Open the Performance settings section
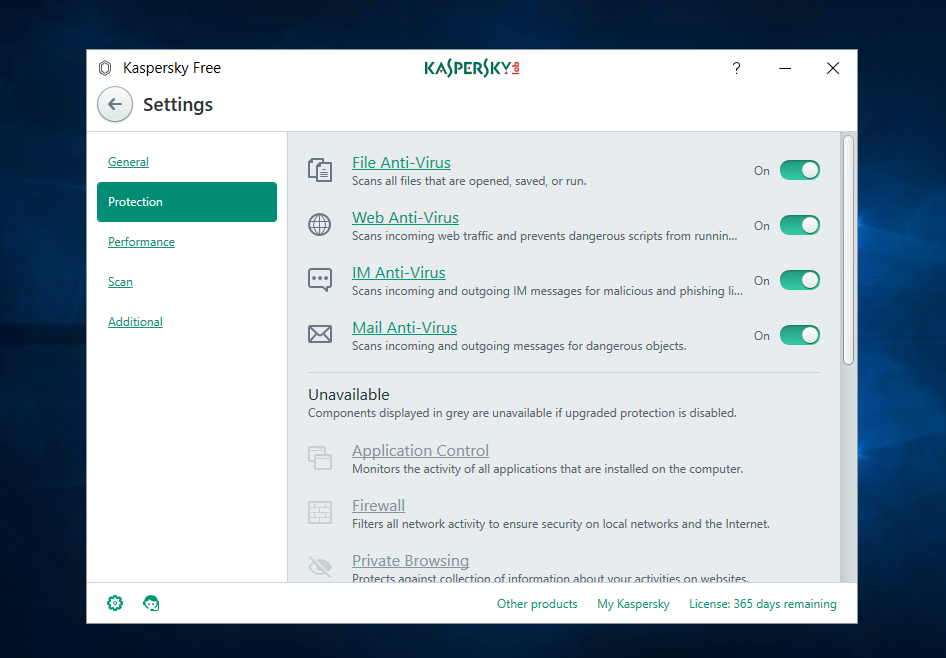Image resolution: width=946 pixels, height=658 pixels. pos(141,242)
